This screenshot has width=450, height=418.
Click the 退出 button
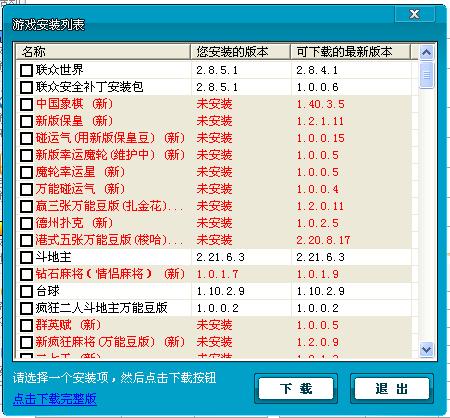pyautogui.click(x=392, y=388)
